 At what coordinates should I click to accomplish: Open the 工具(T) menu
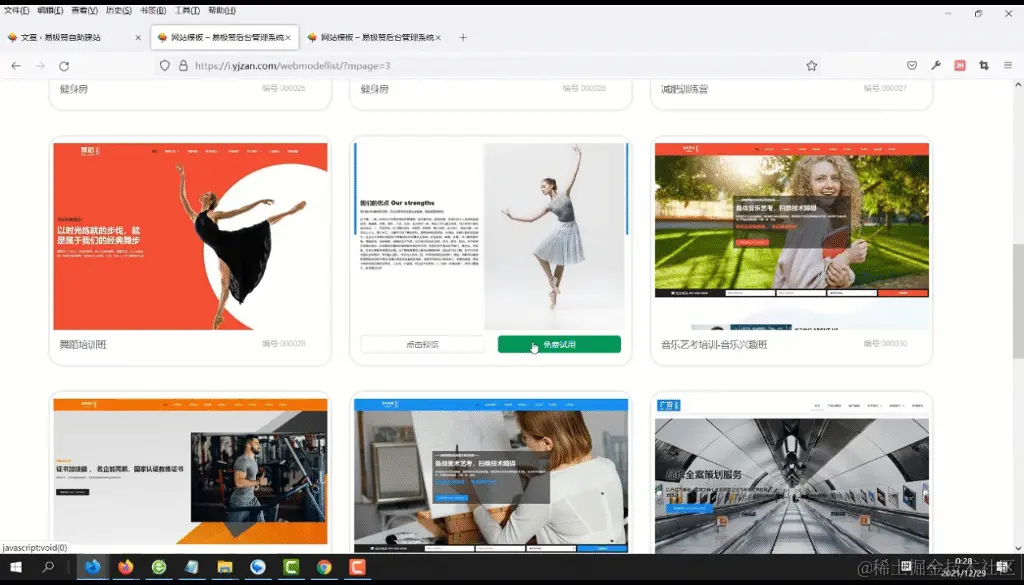(187, 10)
